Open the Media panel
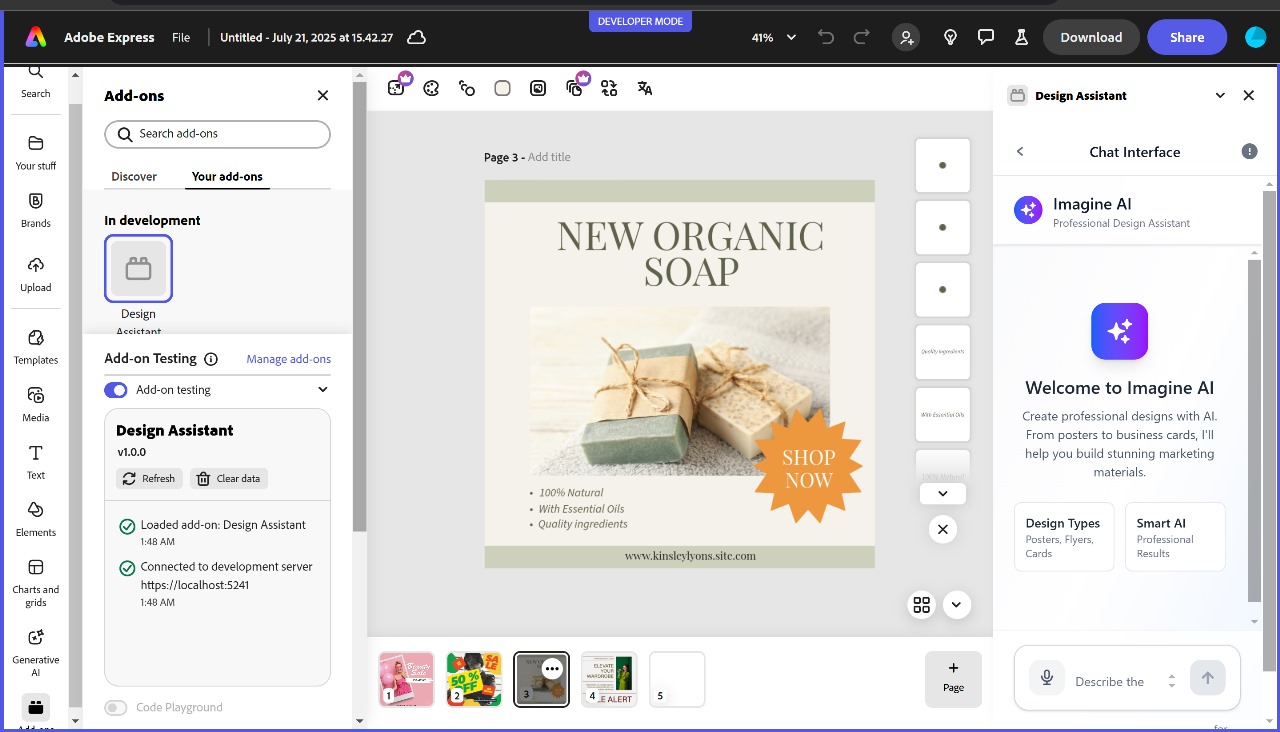The height and width of the screenshot is (732, 1280). click(x=36, y=404)
